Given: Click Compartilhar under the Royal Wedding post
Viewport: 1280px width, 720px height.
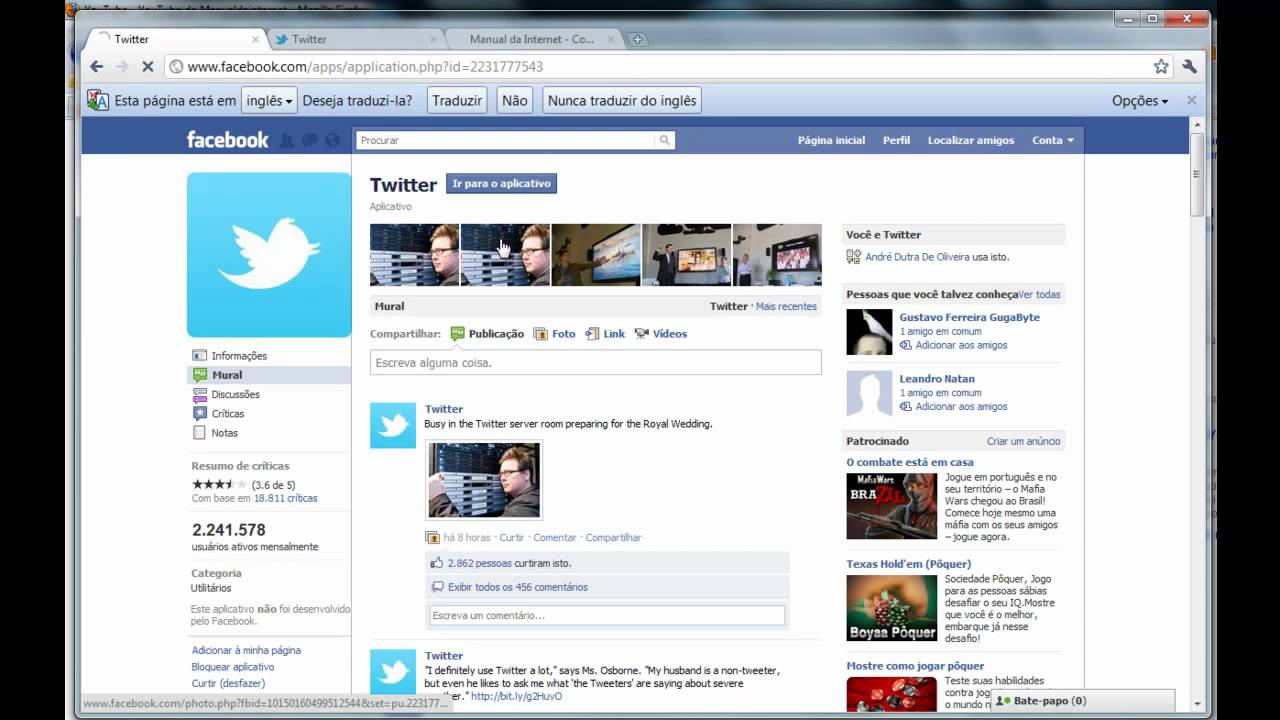Looking at the screenshot, I should (613, 537).
